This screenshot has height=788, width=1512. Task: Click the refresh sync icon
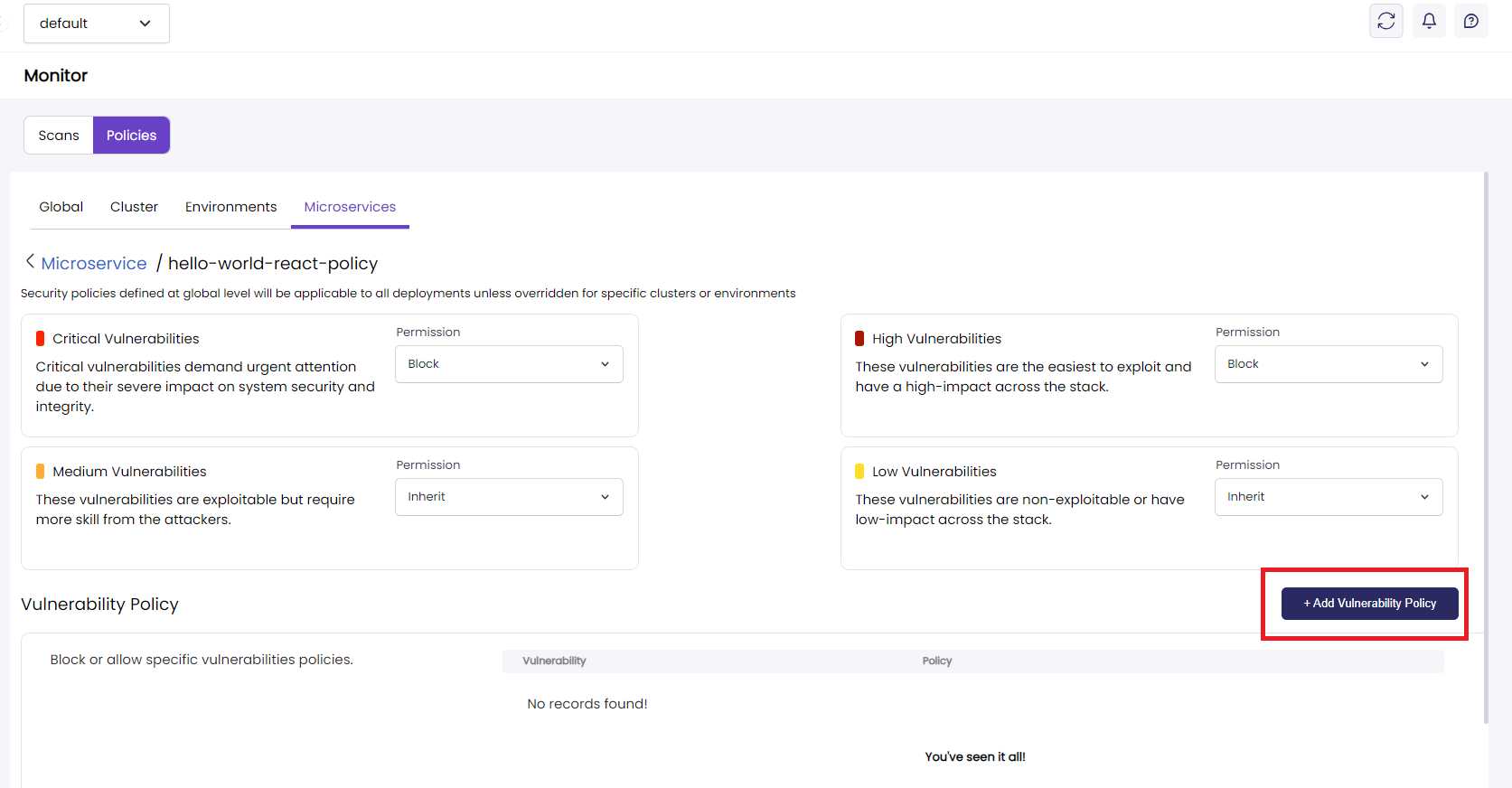[x=1385, y=21]
